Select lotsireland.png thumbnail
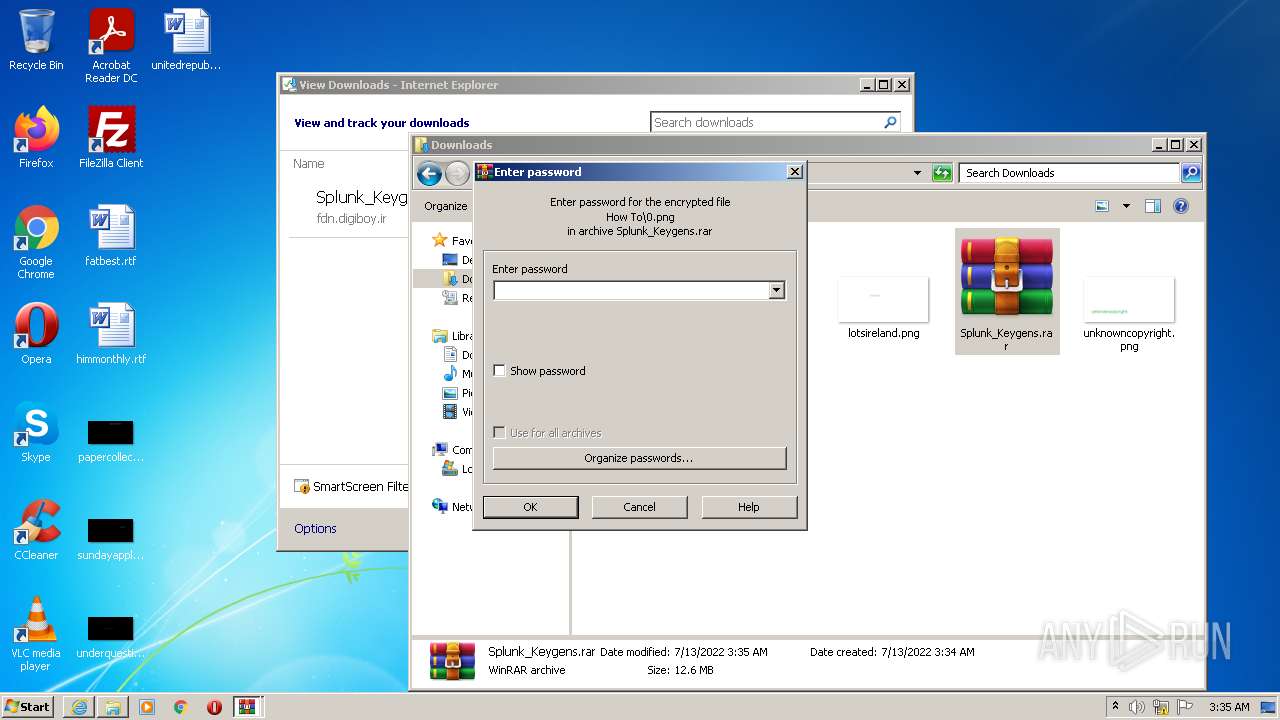 pyautogui.click(x=883, y=308)
